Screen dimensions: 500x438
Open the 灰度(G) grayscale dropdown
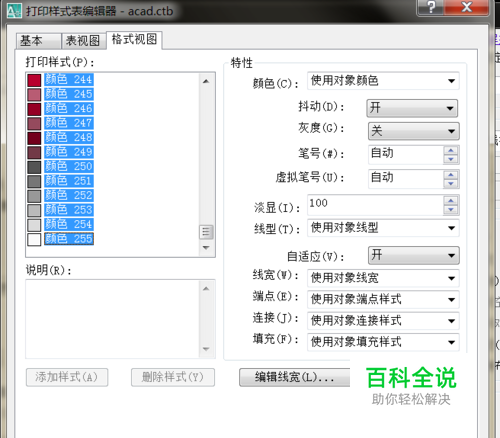(x=413, y=131)
